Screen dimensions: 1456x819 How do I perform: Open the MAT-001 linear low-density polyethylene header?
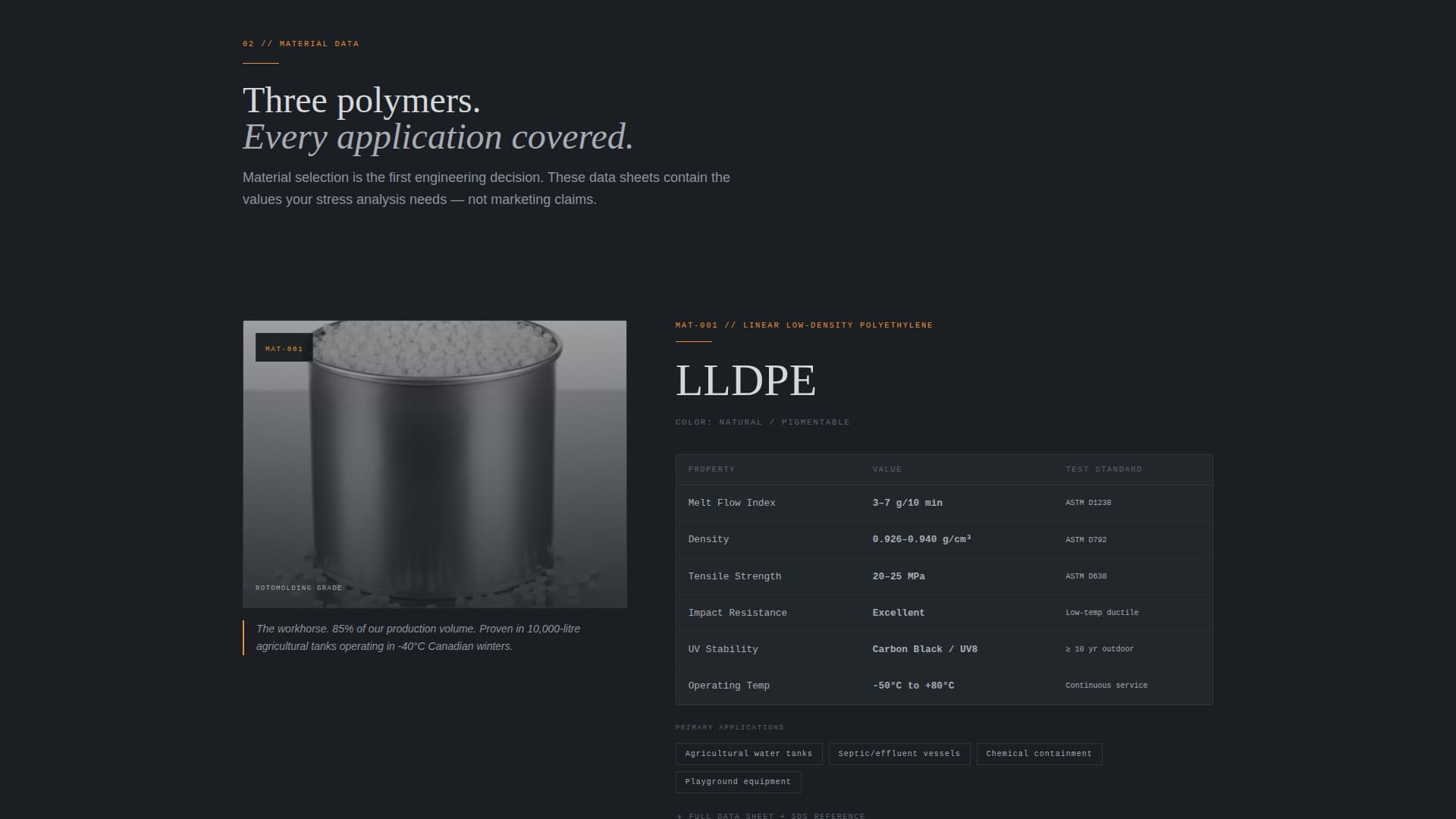(804, 325)
